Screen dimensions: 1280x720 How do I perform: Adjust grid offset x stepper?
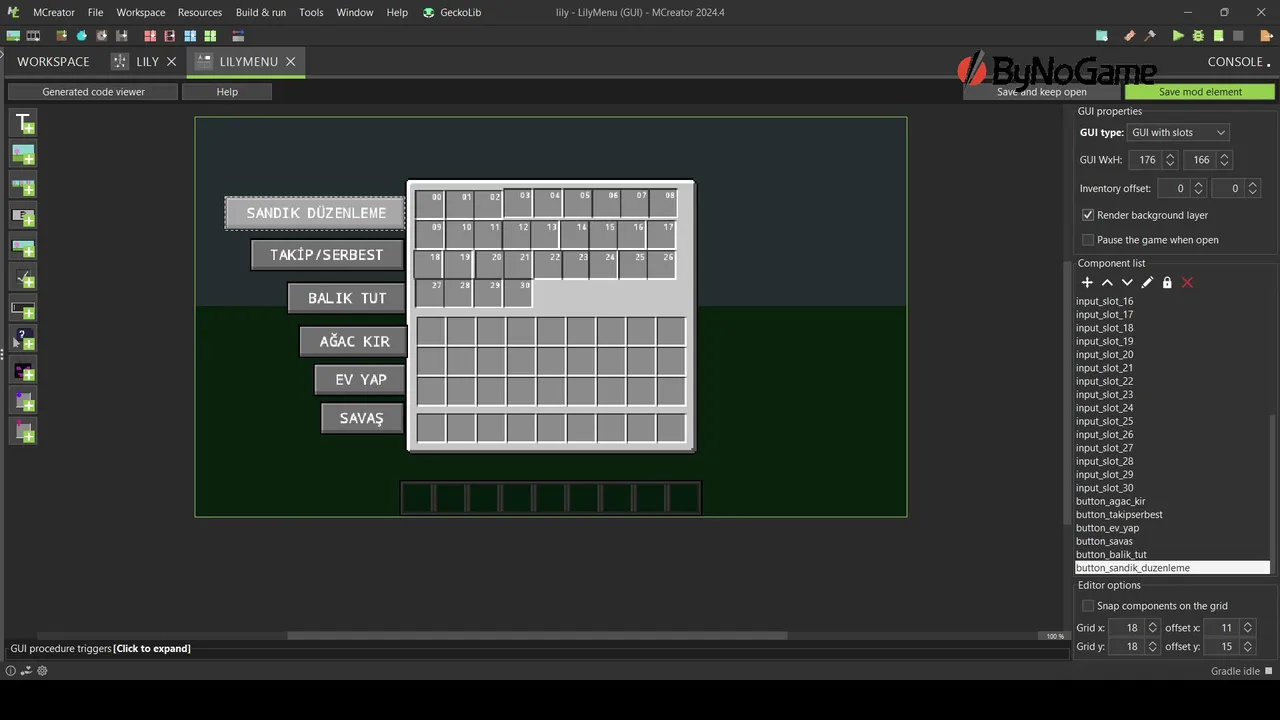pyautogui.click(x=1247, y=628)
